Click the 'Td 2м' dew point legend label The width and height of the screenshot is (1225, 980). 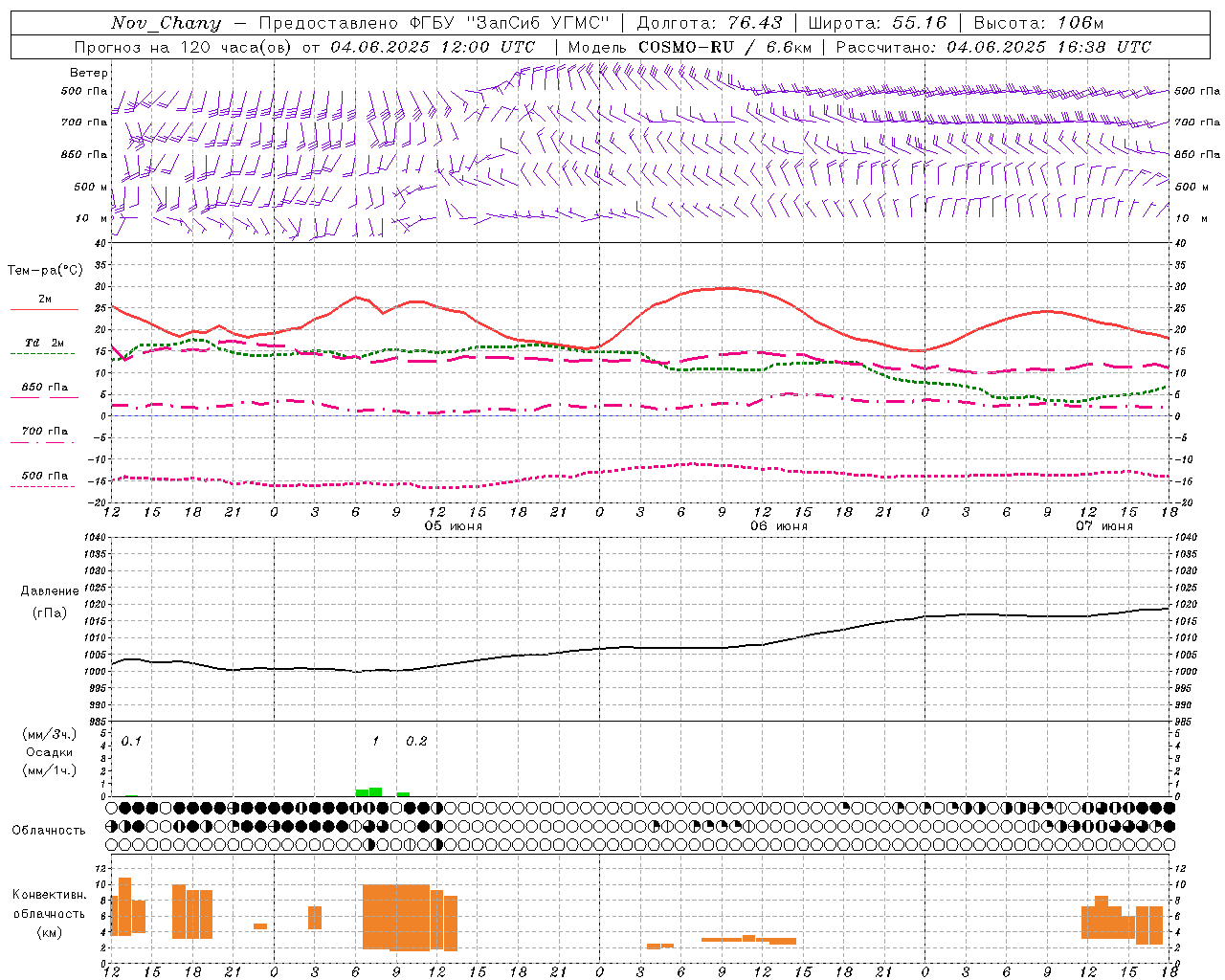44,343
